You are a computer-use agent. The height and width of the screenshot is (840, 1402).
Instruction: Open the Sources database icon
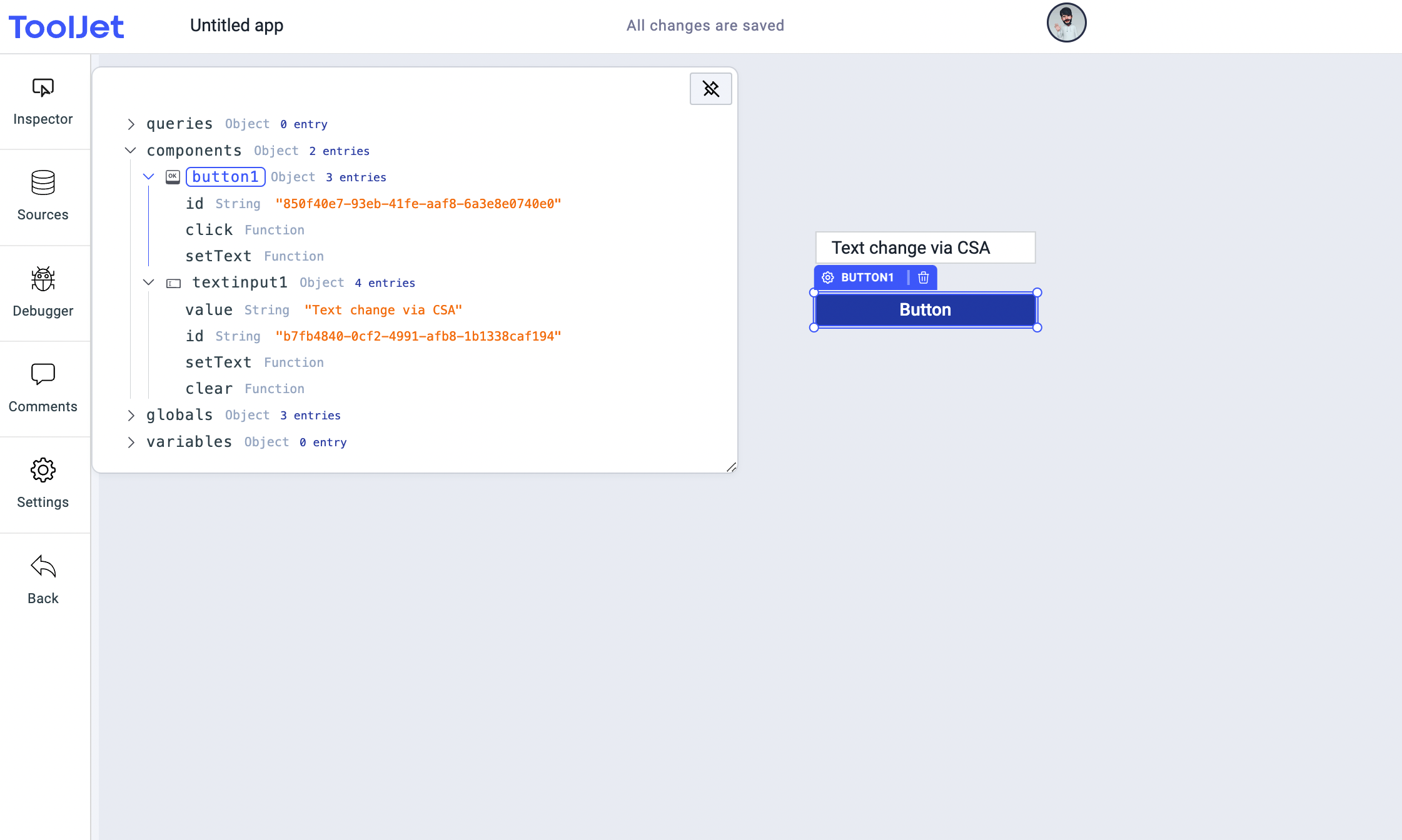pos(43,183)
